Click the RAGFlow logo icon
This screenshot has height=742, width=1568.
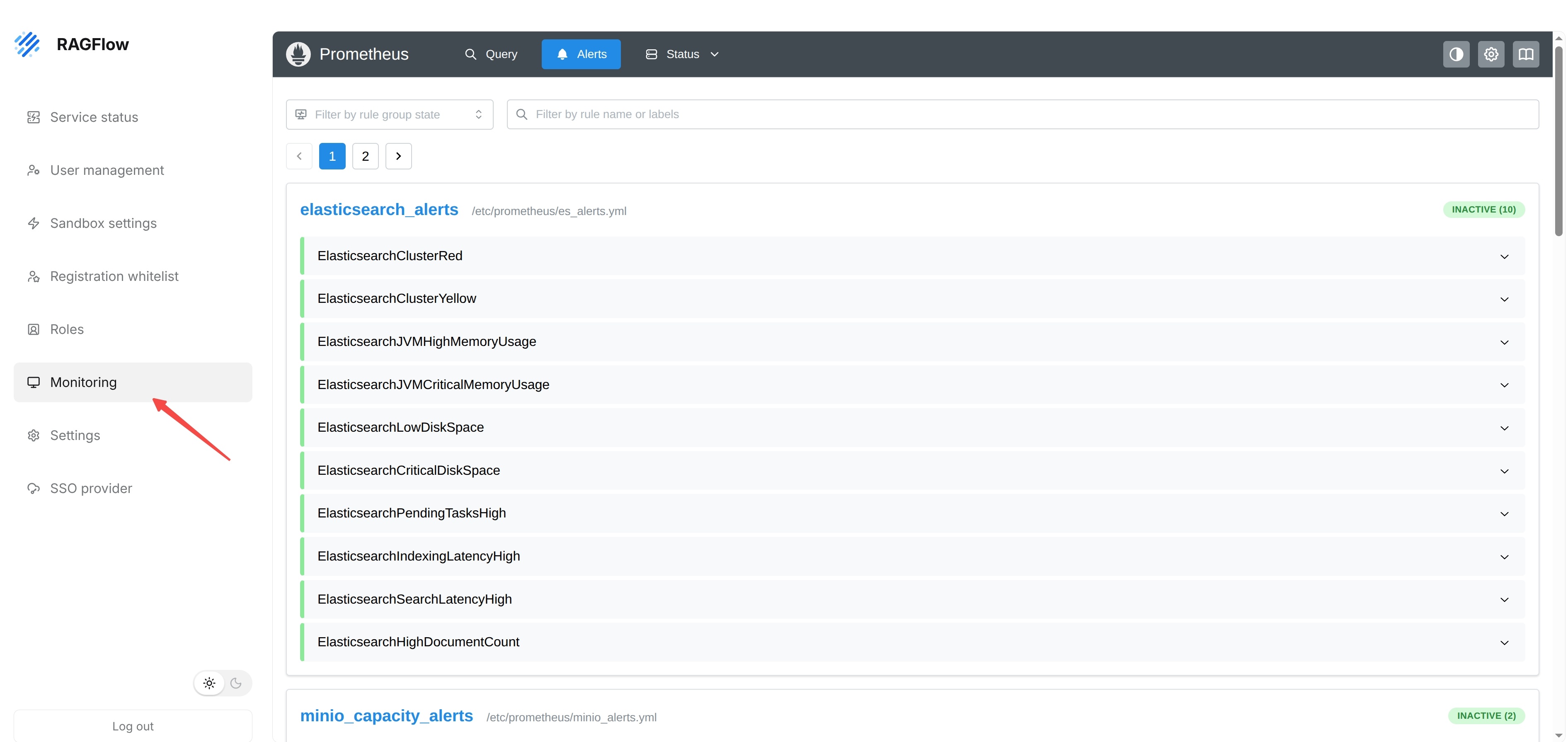27,44
